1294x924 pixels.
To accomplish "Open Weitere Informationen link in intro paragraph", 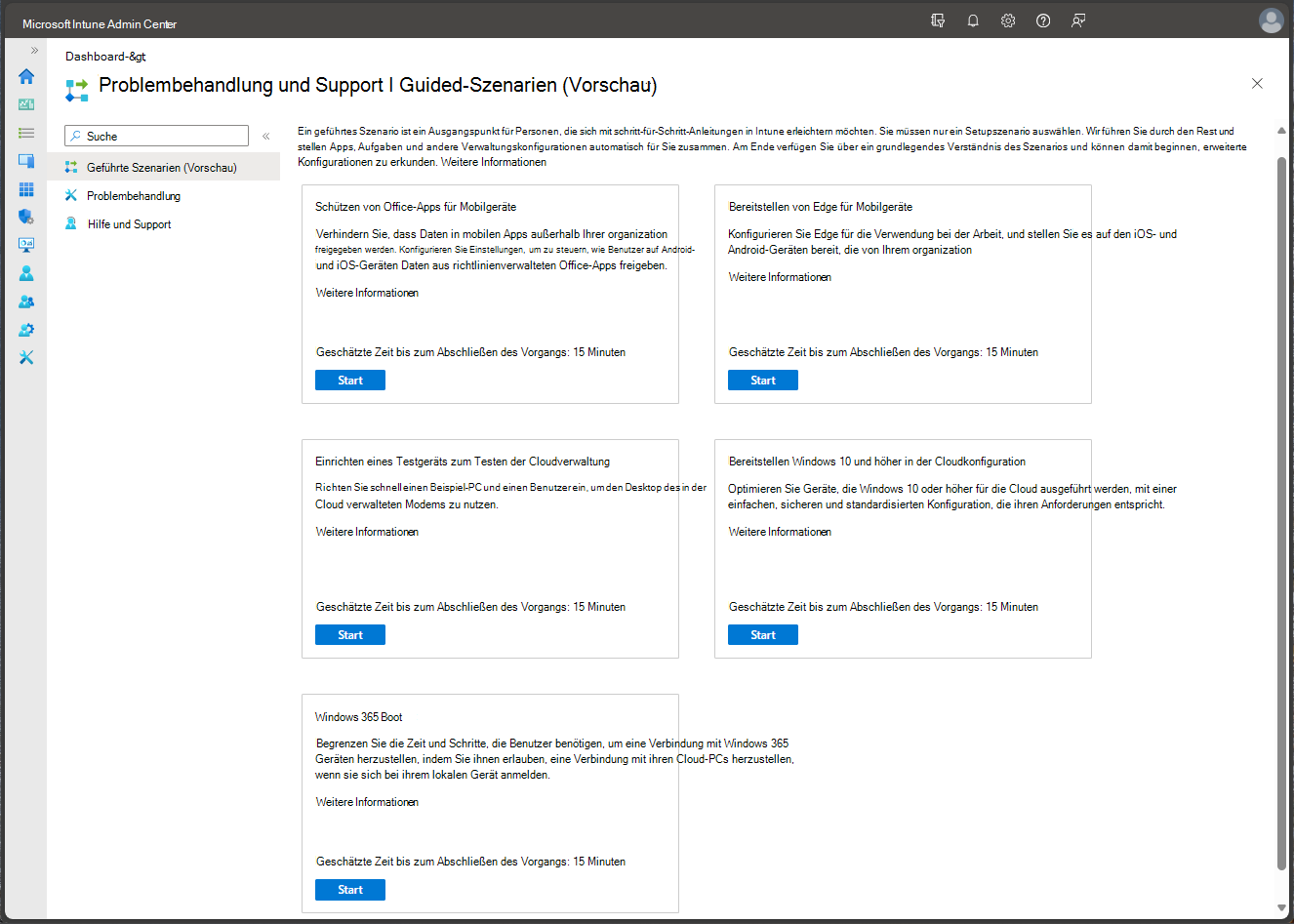I will 494,162.
